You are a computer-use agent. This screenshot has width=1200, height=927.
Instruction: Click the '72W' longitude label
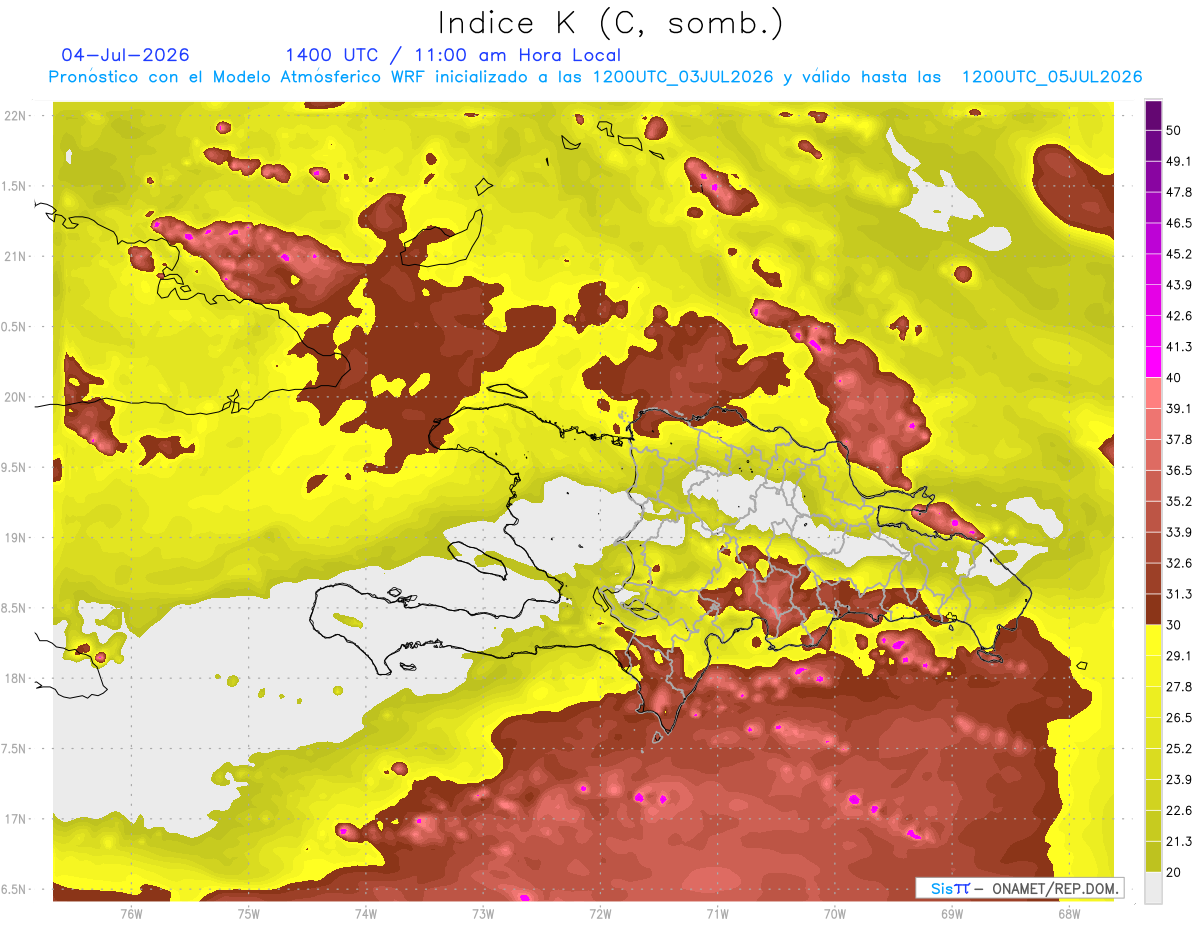(x=600, y=914)
